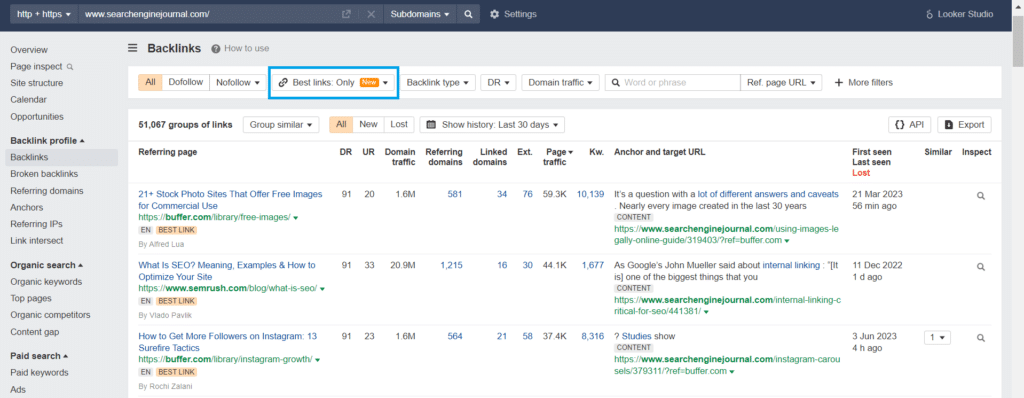The image size is (1024, 398).
Task: Click the domain URL input field
Action: (x=209, y=14)
